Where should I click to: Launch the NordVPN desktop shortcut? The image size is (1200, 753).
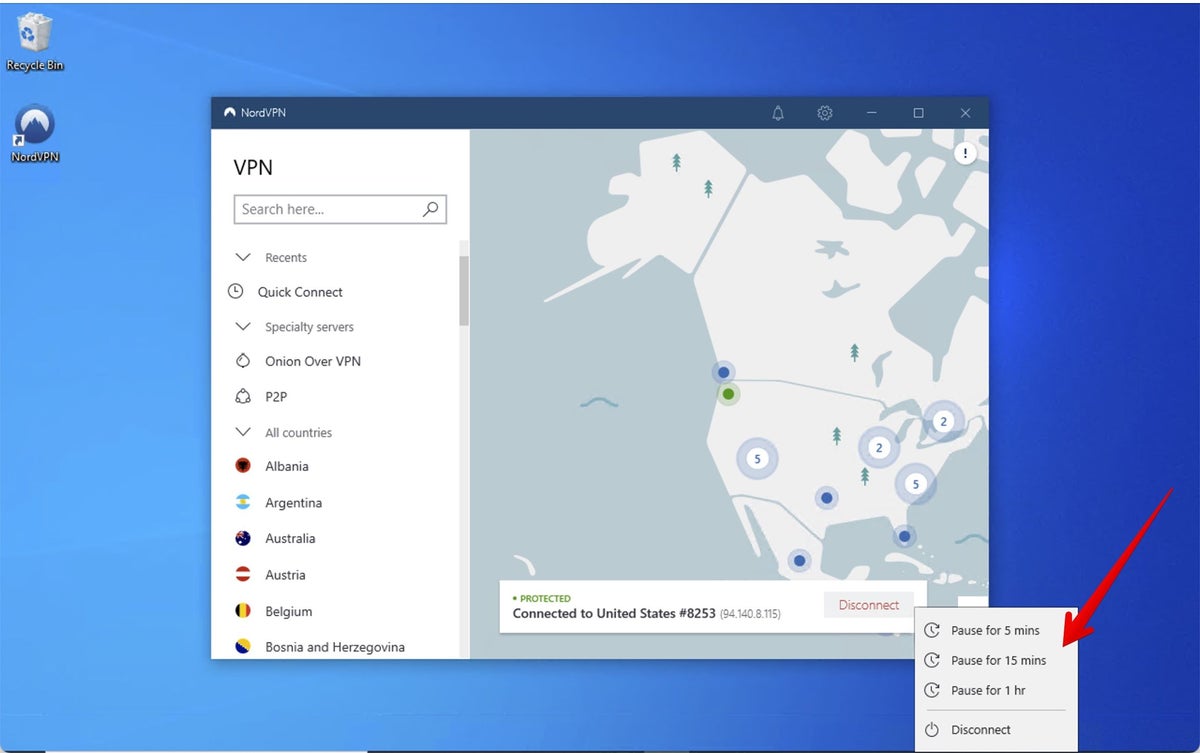click(35, 134)
